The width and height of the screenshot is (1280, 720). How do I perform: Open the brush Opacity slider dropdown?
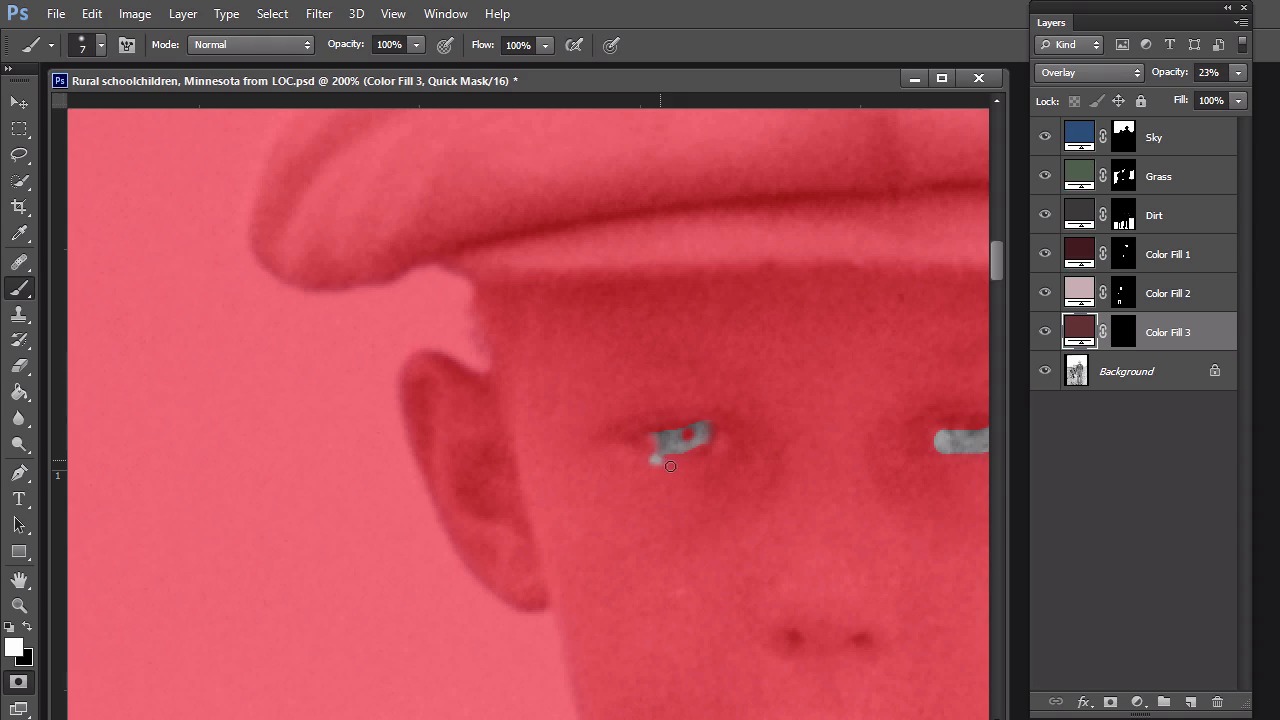pos(416,45)
